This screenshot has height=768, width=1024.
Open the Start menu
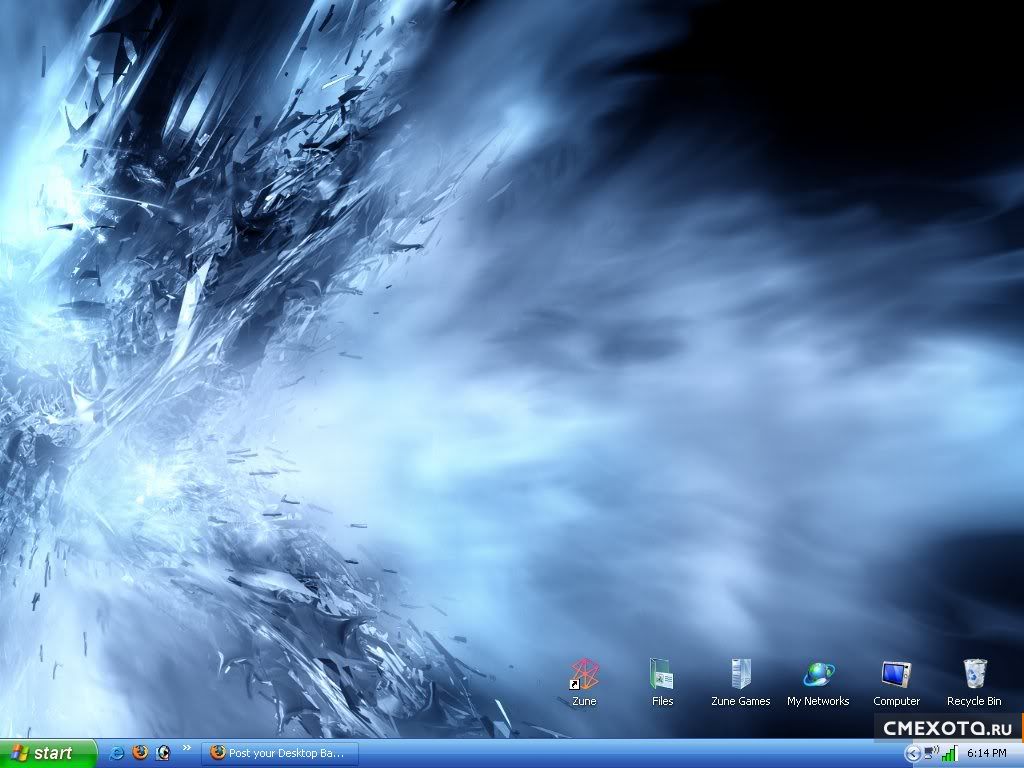pyautogui.click(x=48, y=753)
